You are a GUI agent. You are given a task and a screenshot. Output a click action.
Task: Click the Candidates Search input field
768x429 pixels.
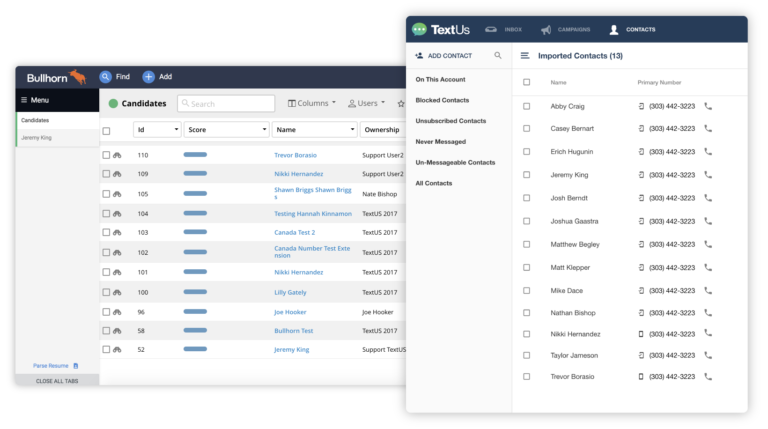click(x=226, y=104)
